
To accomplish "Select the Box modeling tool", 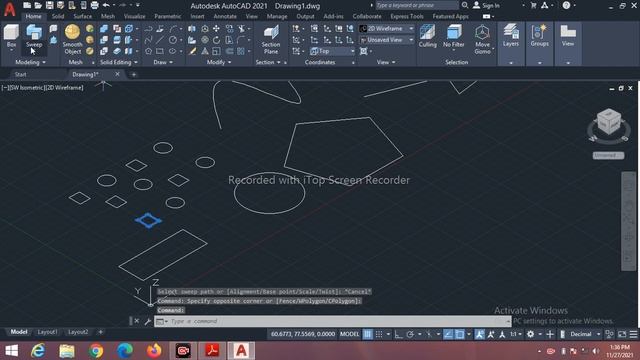I will pos(11,37).
